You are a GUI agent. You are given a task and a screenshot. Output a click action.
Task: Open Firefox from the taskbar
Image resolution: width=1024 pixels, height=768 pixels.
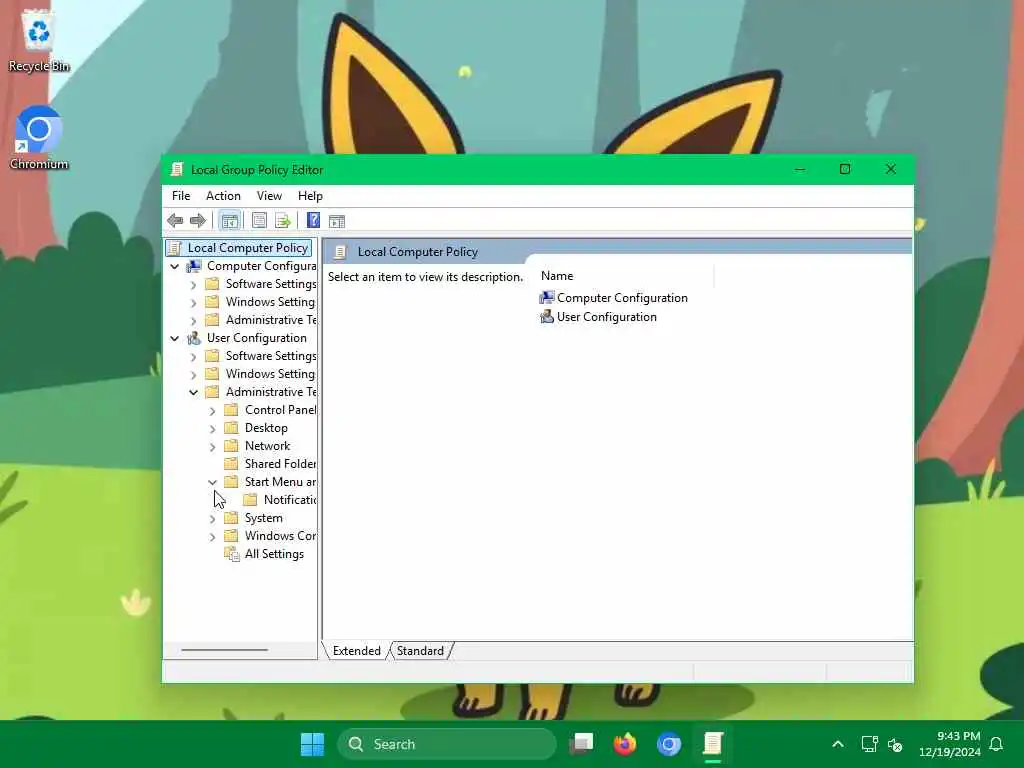(625, 744)
